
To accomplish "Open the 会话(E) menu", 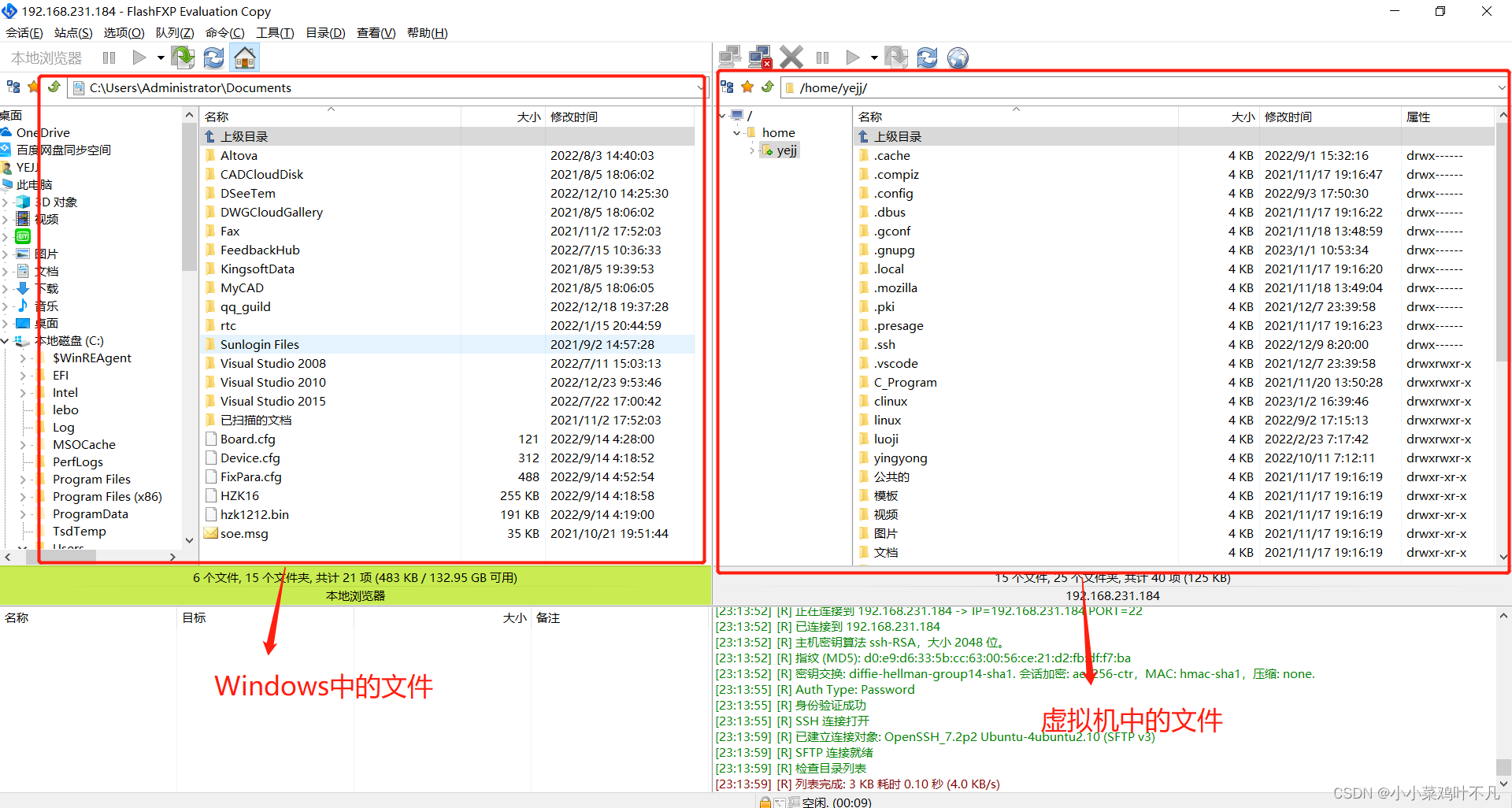I will [24, 32].
